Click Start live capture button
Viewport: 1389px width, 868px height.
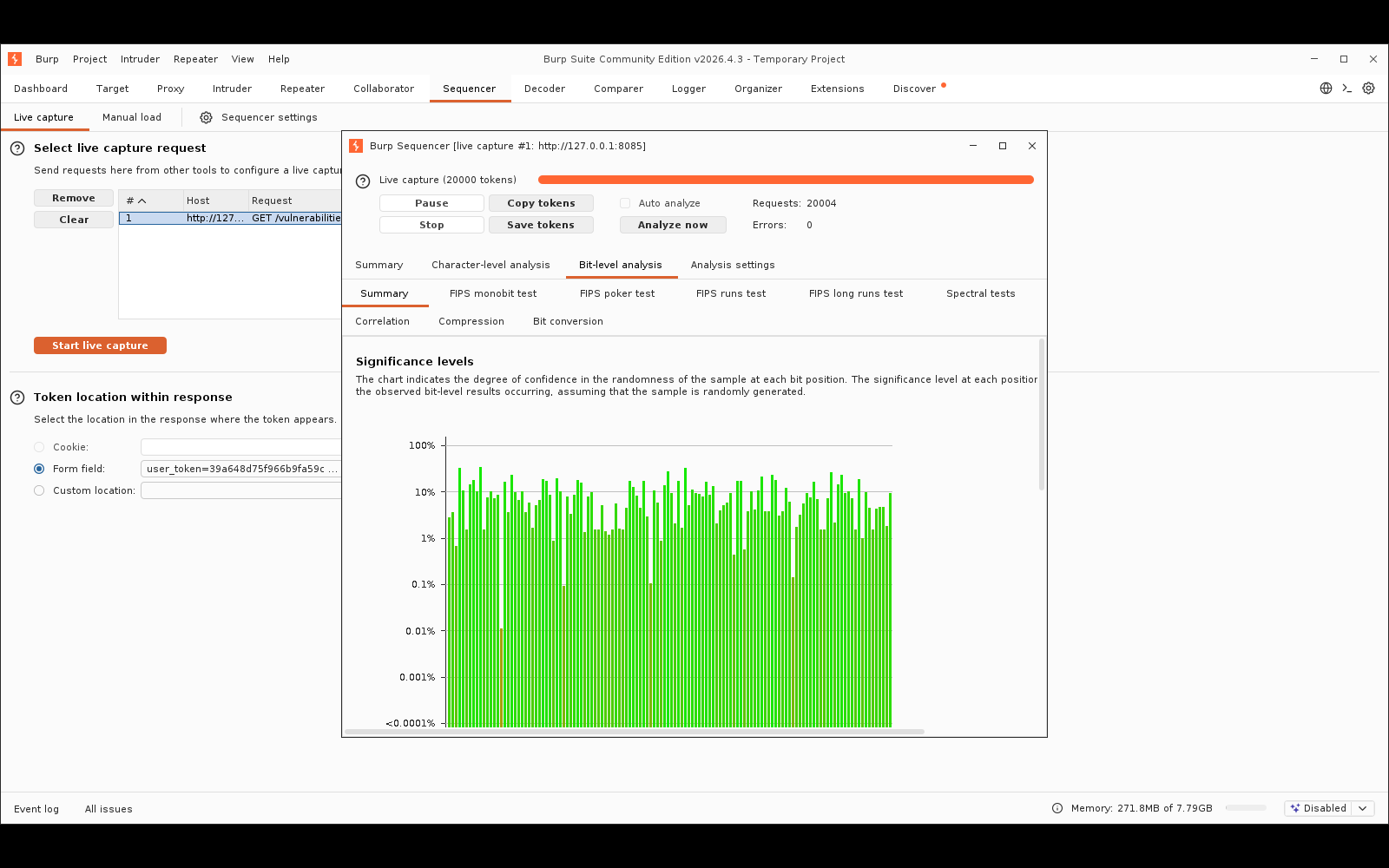click(x=100, y=345)
